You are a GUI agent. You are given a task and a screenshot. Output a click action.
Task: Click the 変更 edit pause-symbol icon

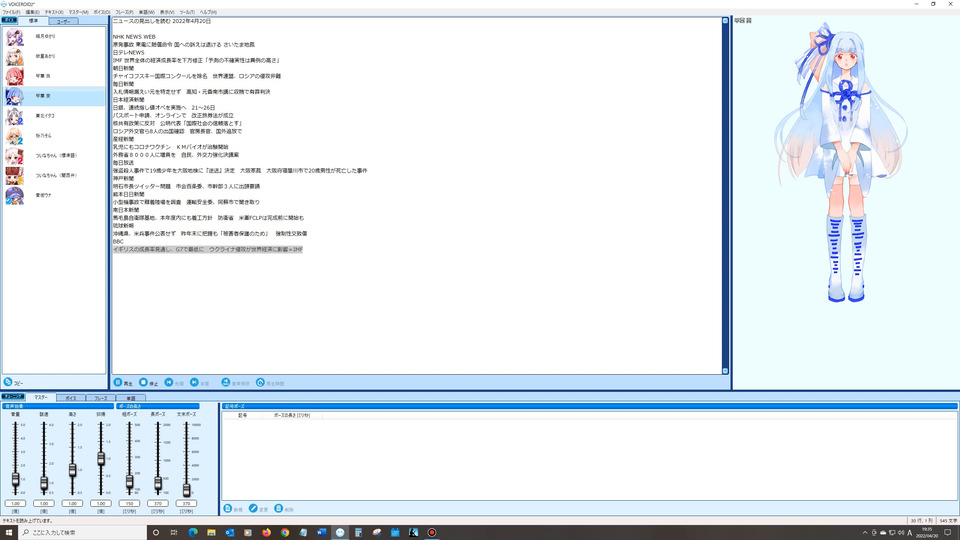(253, 509)
